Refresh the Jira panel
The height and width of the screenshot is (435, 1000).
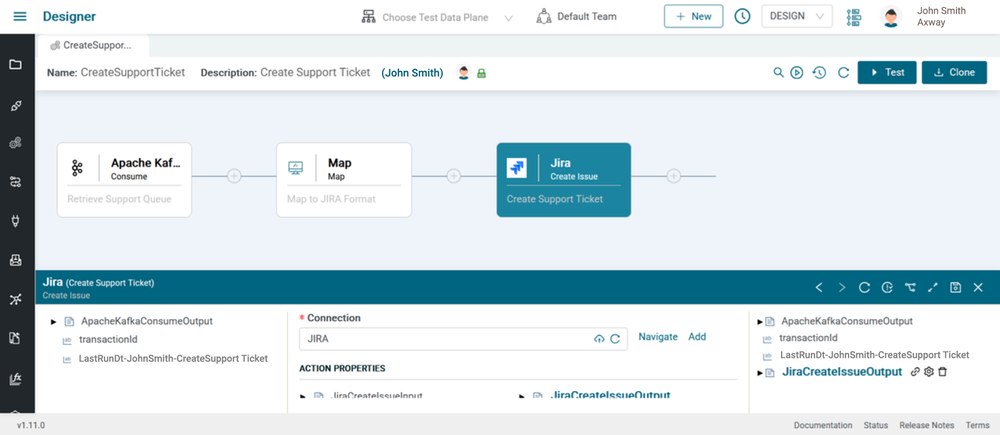[864, 288]
